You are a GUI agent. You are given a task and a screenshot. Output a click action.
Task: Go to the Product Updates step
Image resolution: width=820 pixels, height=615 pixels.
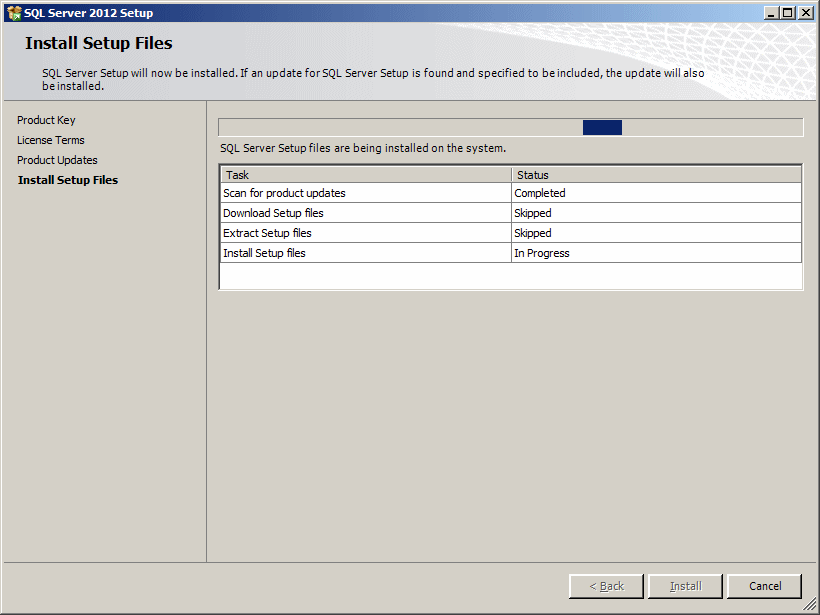(57, 160)
